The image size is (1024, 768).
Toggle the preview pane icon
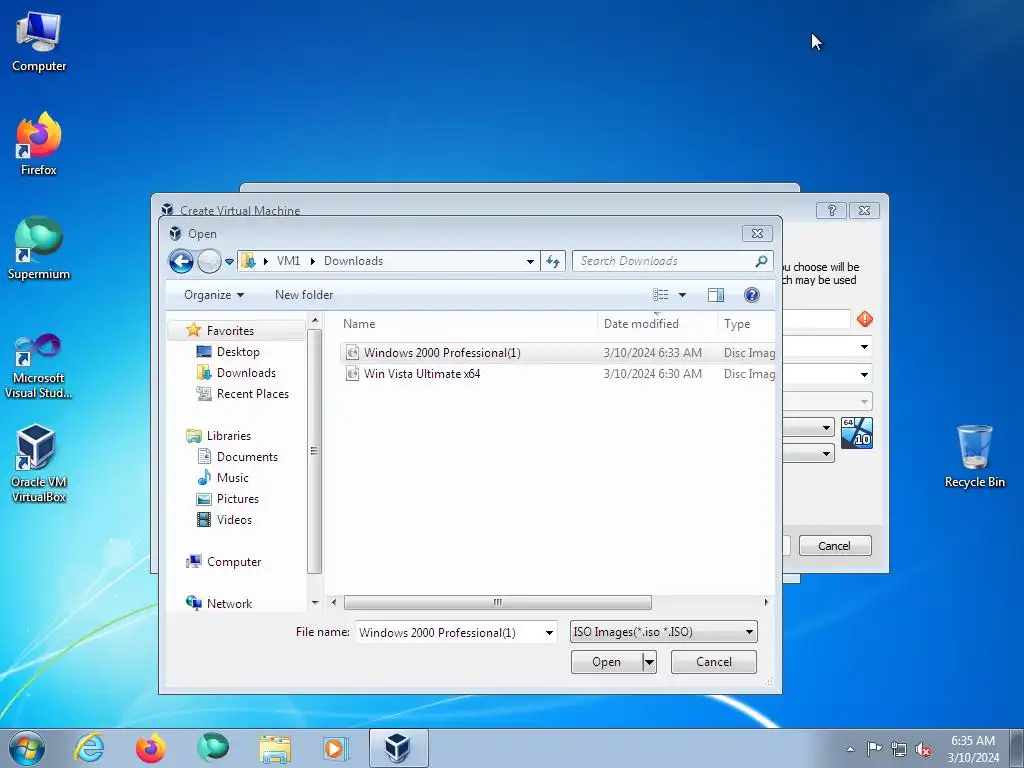click(716, 295)
